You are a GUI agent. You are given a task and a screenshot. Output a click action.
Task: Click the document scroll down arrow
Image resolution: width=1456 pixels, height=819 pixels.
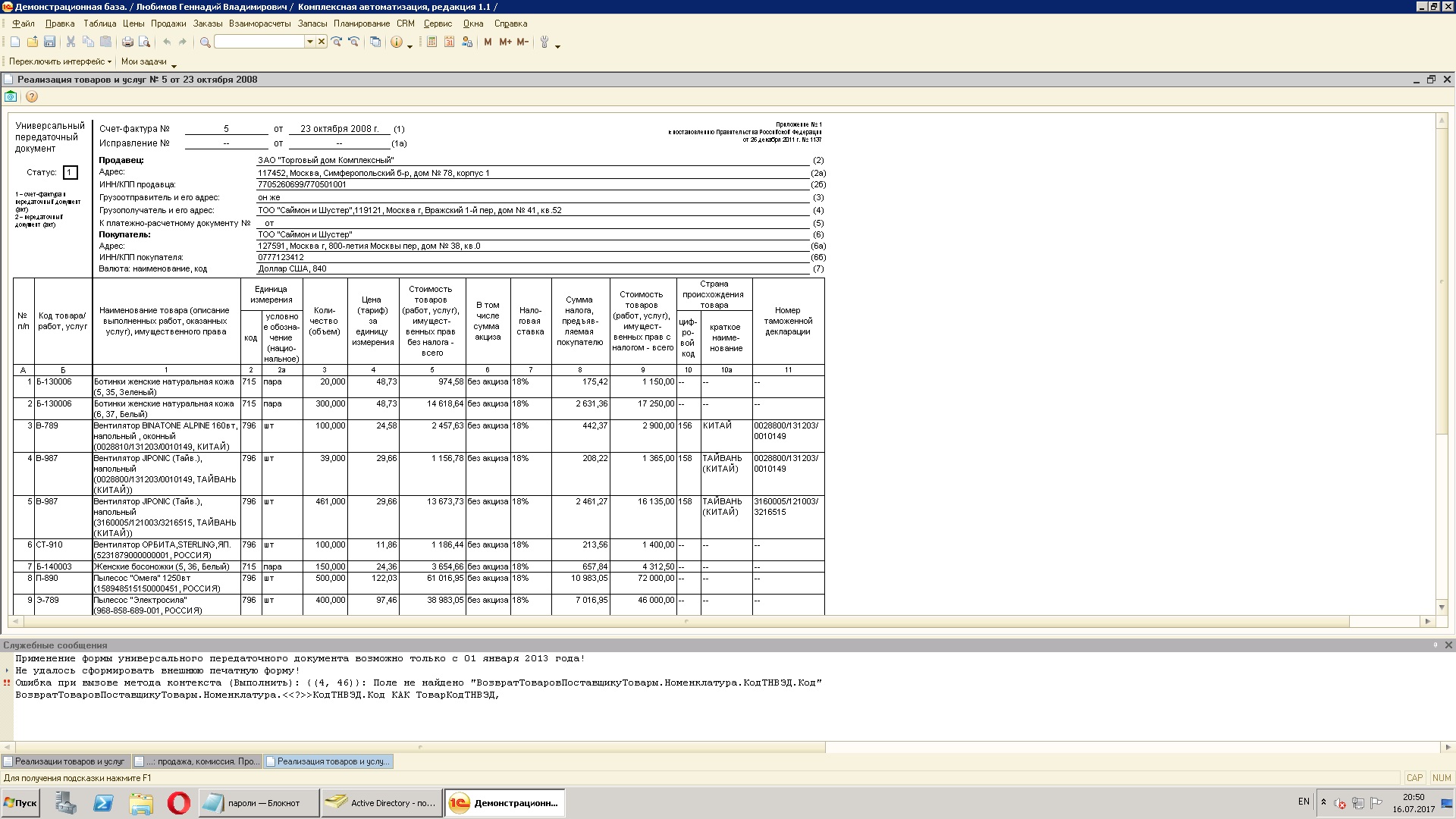(1442, 607)
